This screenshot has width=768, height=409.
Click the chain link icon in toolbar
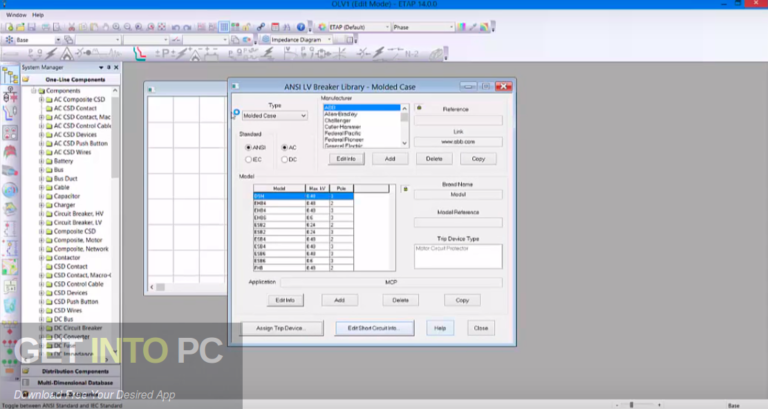tap(261, 27)
